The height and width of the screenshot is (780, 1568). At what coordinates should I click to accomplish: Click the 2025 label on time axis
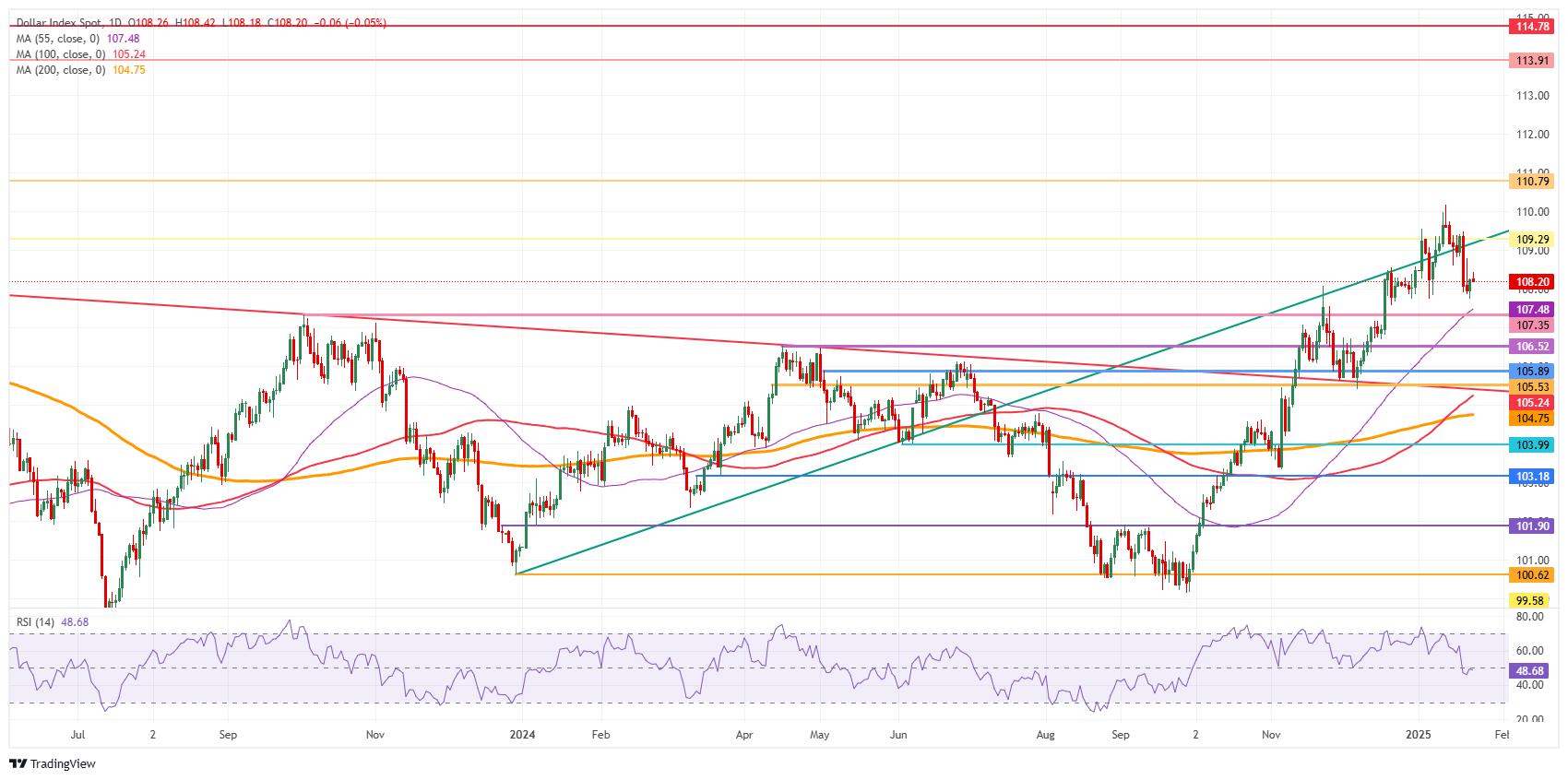coord(1418,735)
